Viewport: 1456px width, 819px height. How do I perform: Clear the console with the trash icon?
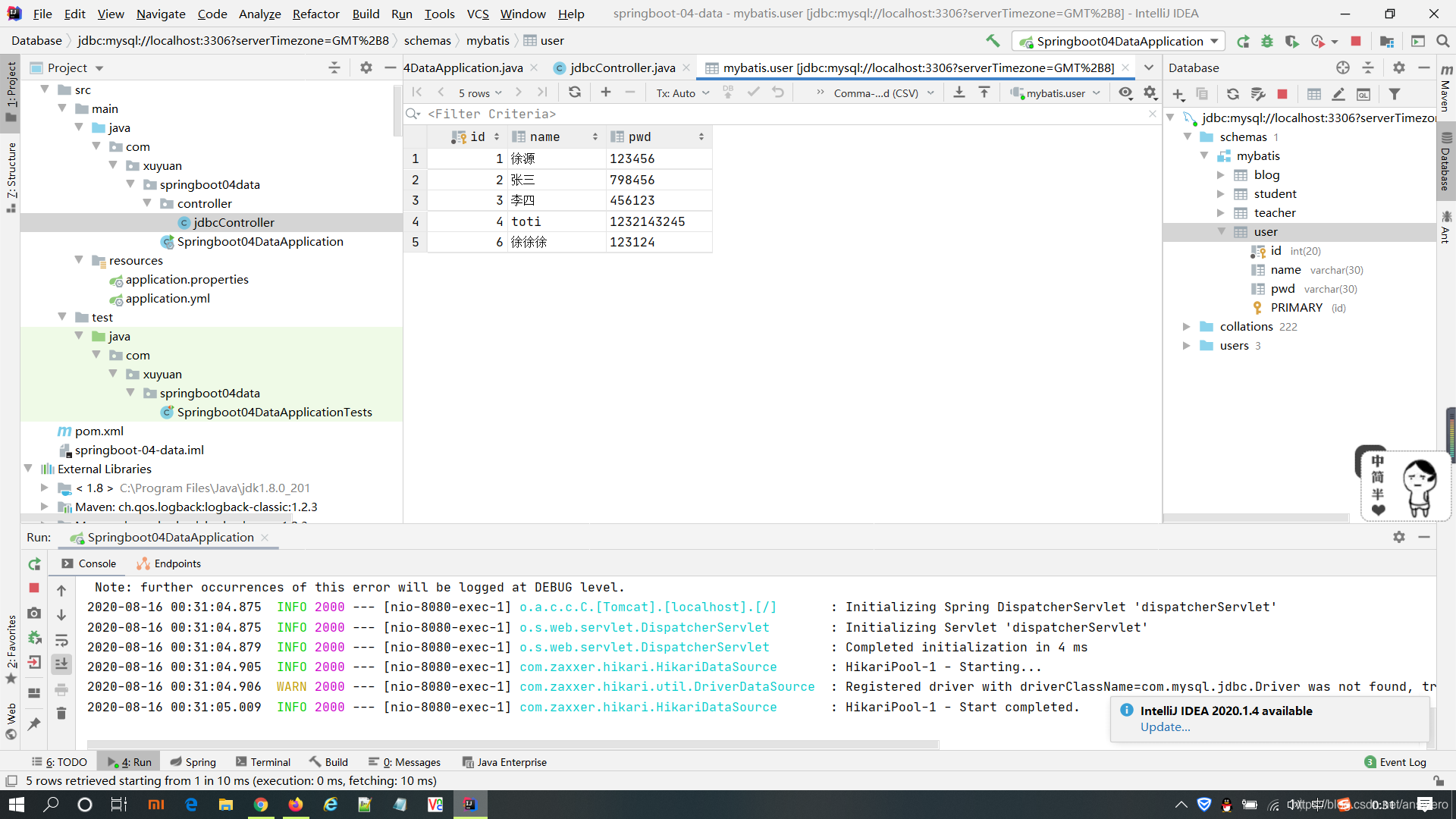coord(61,713)
